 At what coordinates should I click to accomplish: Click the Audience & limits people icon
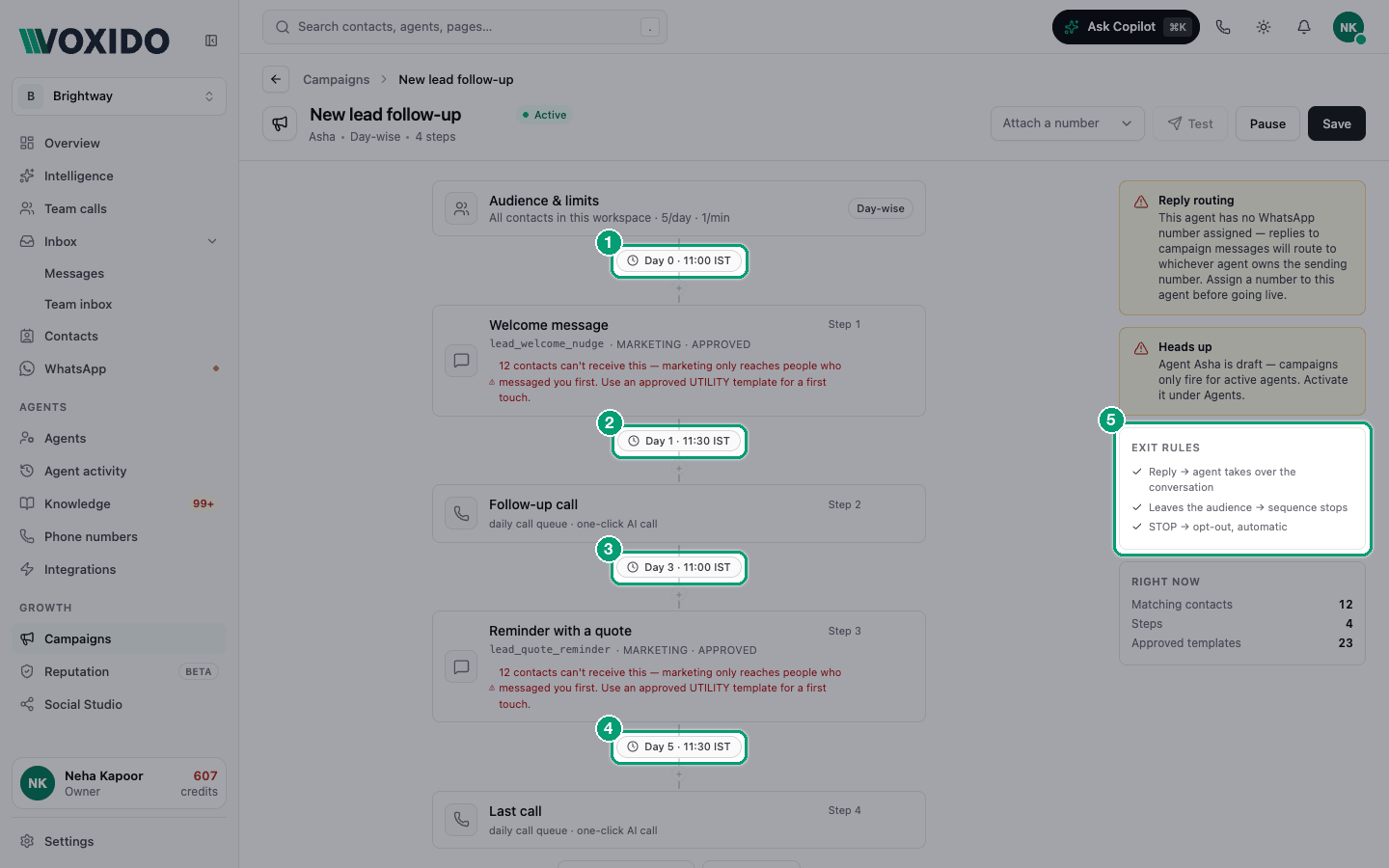tap(461, 208)
